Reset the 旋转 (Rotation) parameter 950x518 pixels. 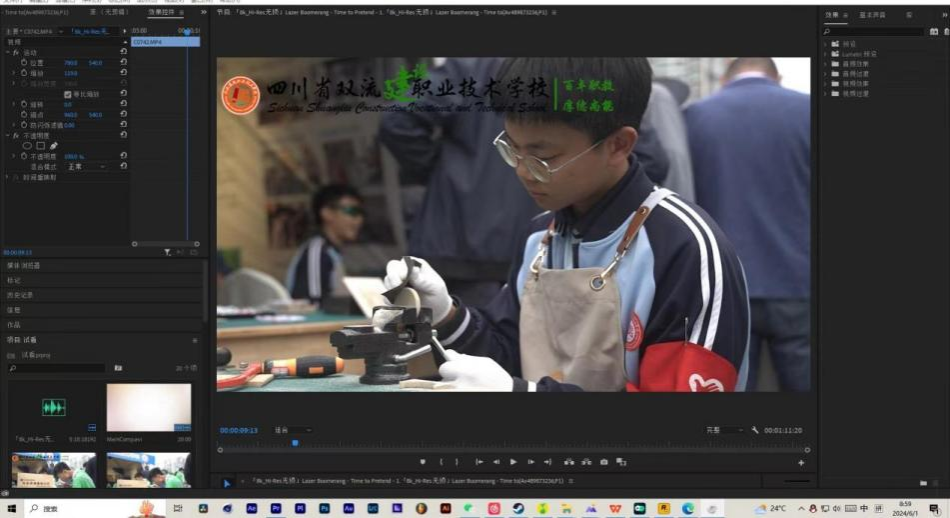tap(124, 104)
